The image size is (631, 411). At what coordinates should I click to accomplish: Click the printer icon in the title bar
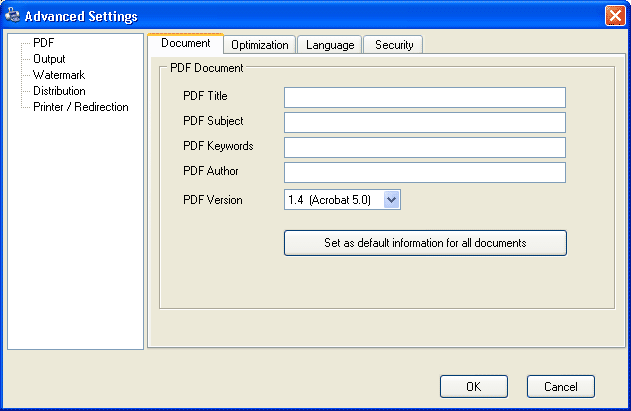click(12, 15)
